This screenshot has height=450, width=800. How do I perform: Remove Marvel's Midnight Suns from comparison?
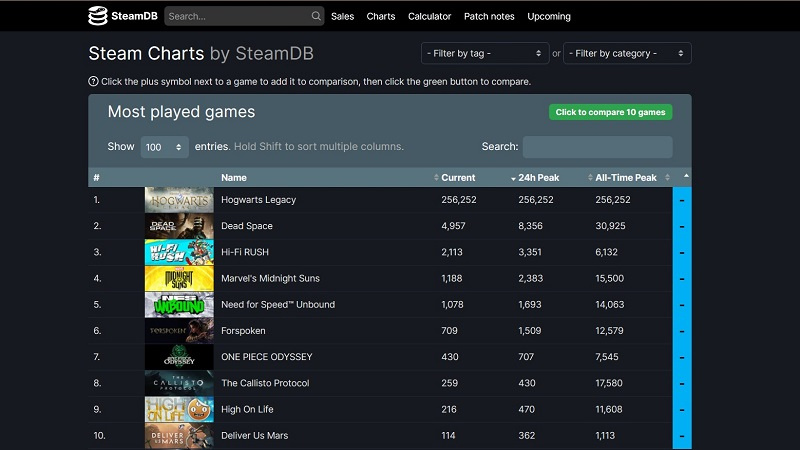[x=682, y=279]
